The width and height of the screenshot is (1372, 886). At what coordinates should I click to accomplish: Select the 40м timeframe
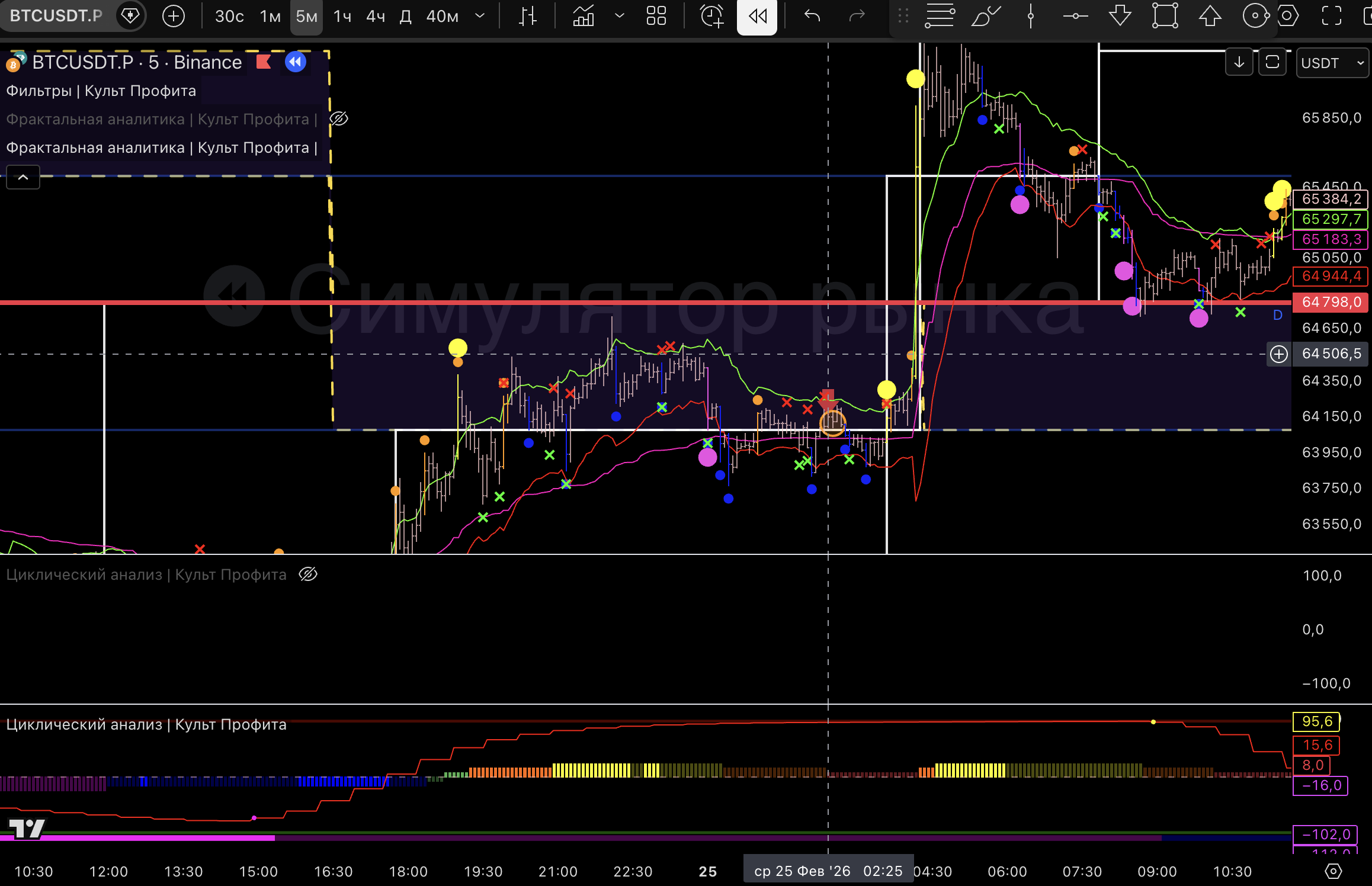442,17
